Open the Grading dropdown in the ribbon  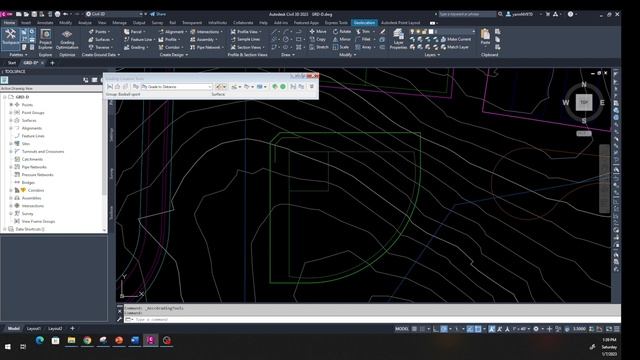[136, 47]
